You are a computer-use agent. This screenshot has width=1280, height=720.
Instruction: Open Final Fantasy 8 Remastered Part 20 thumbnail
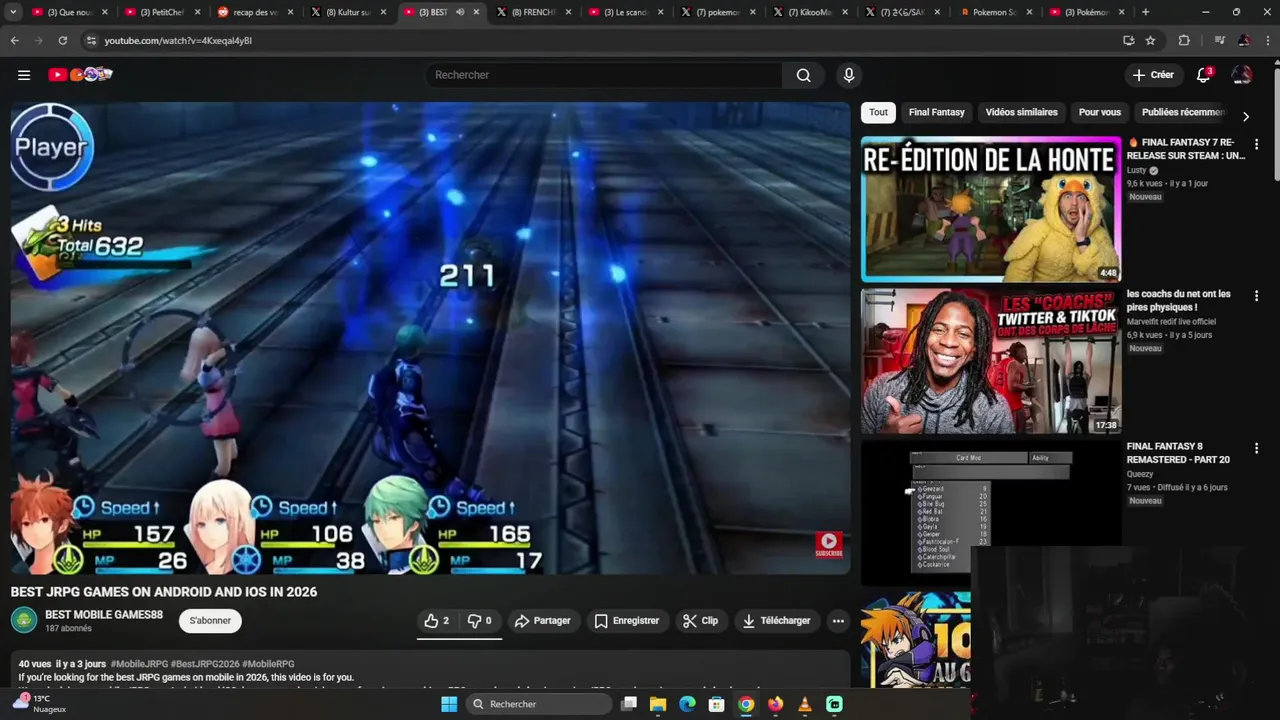pos(991,513)
